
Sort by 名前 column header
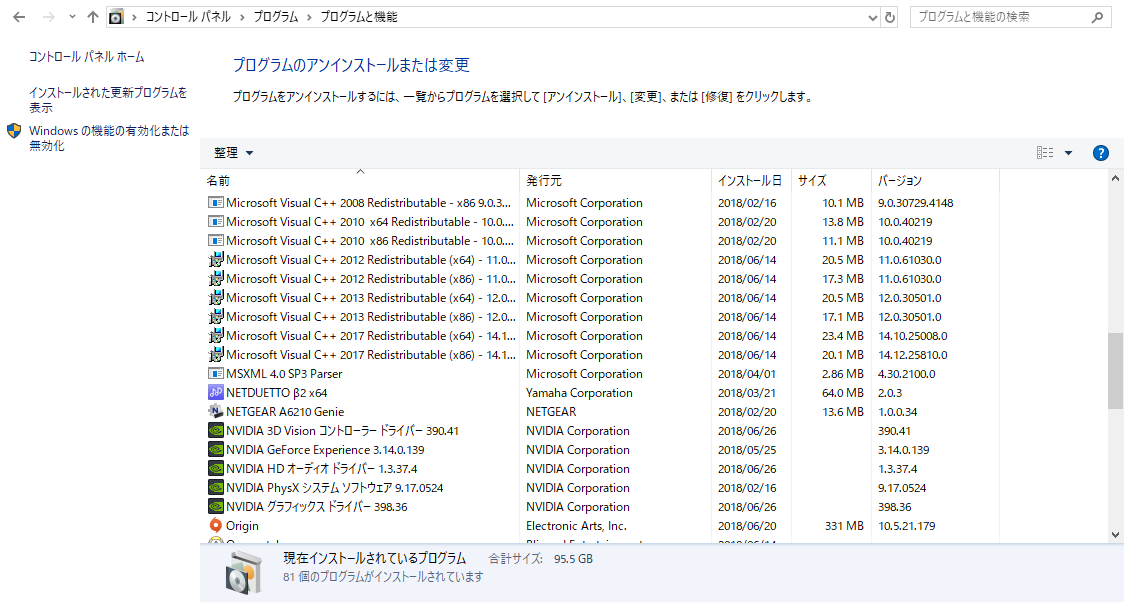click(360, 181)
